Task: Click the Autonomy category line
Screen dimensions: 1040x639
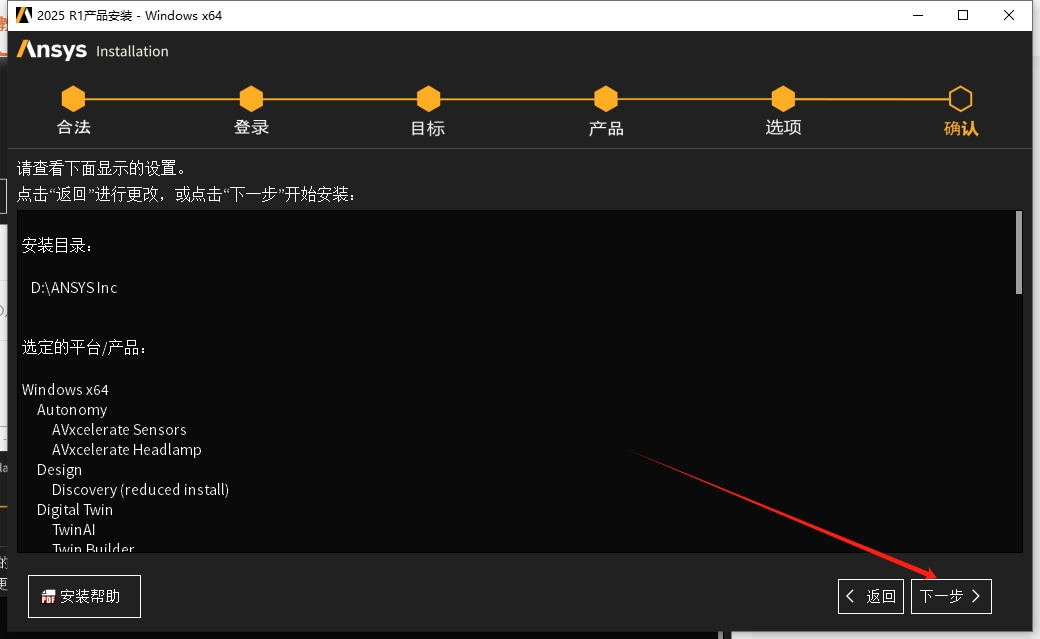Action: point(72,409)
